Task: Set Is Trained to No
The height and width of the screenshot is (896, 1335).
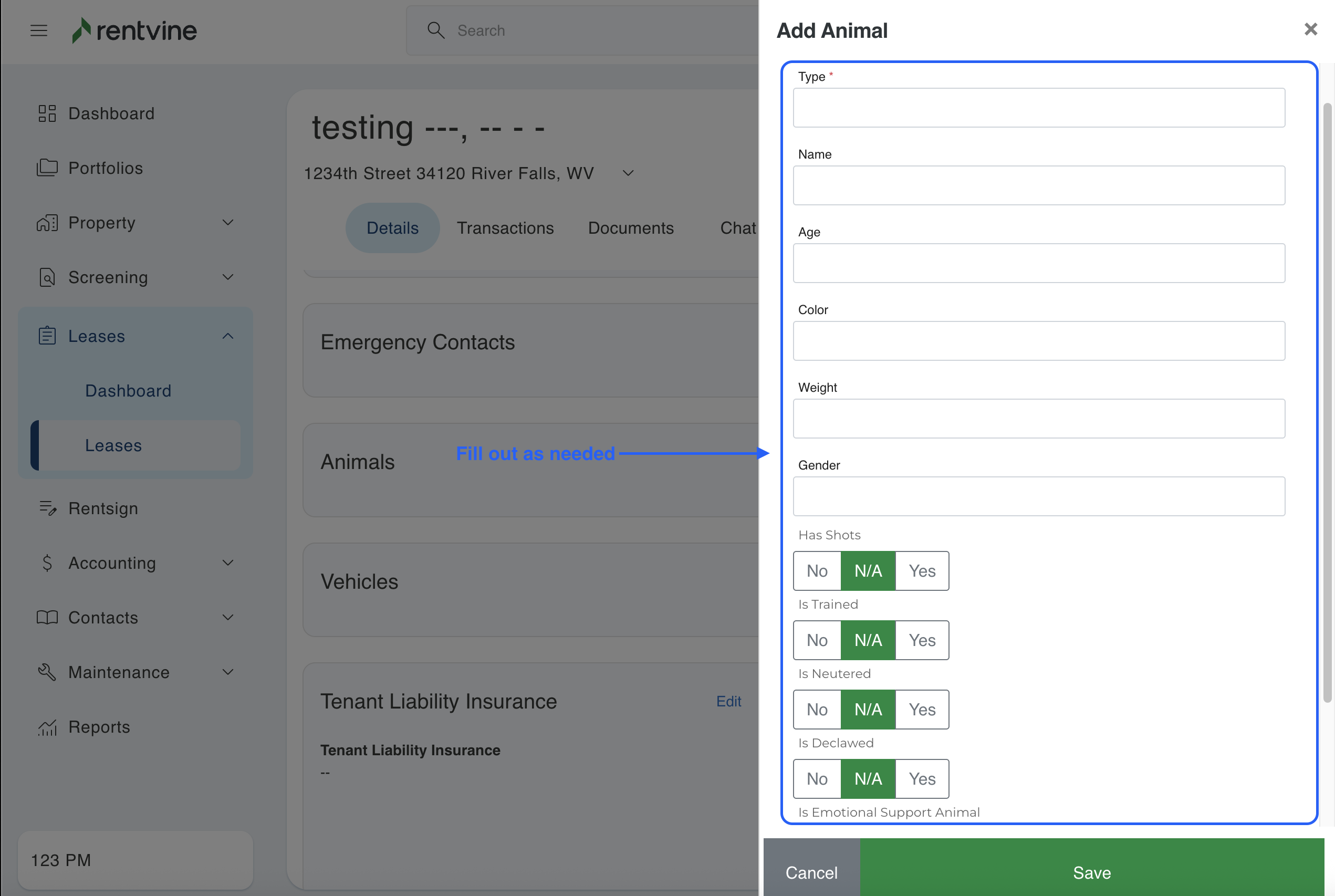Action: click(x=817, y=640)
